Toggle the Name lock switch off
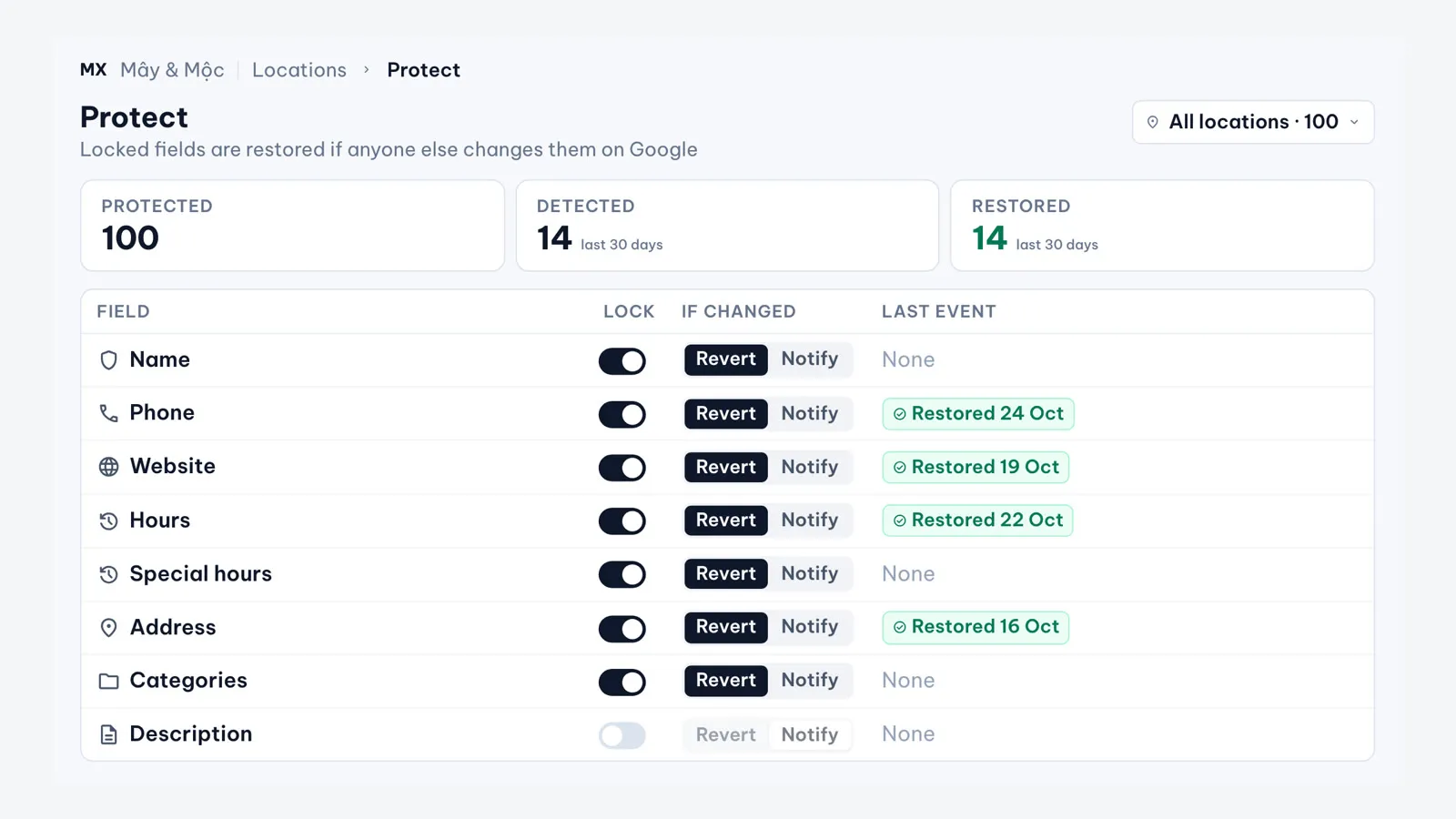This screenshot has height=819, width=1456. [x=622, y=360]
